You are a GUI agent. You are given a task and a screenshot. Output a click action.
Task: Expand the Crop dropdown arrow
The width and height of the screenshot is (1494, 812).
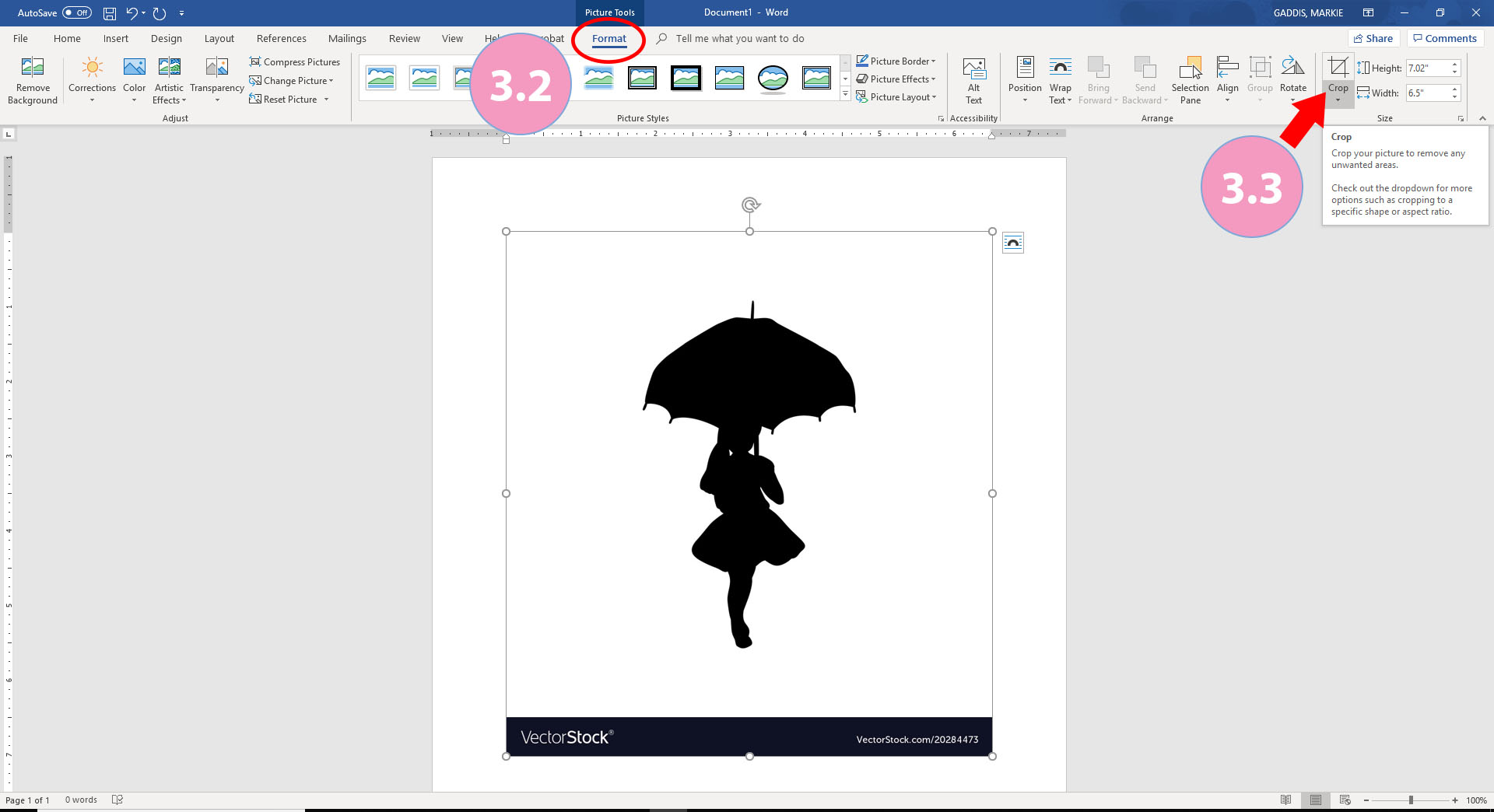(x=1338, y=100)
